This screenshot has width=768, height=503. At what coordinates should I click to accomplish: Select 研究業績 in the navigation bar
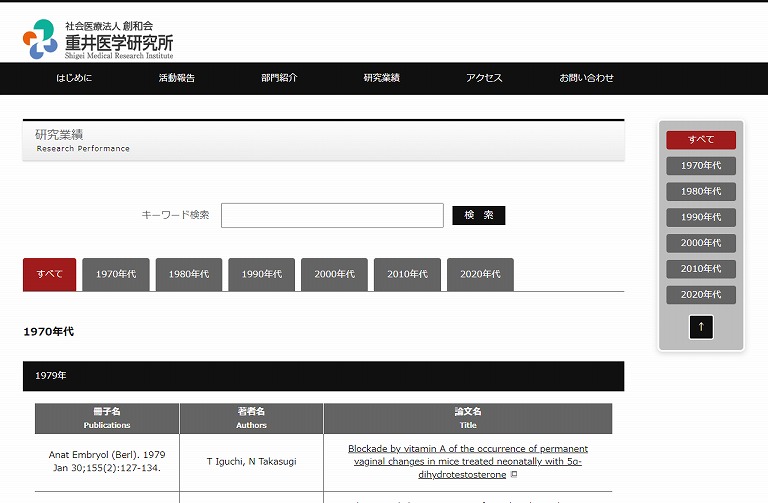tap(381, 78)
